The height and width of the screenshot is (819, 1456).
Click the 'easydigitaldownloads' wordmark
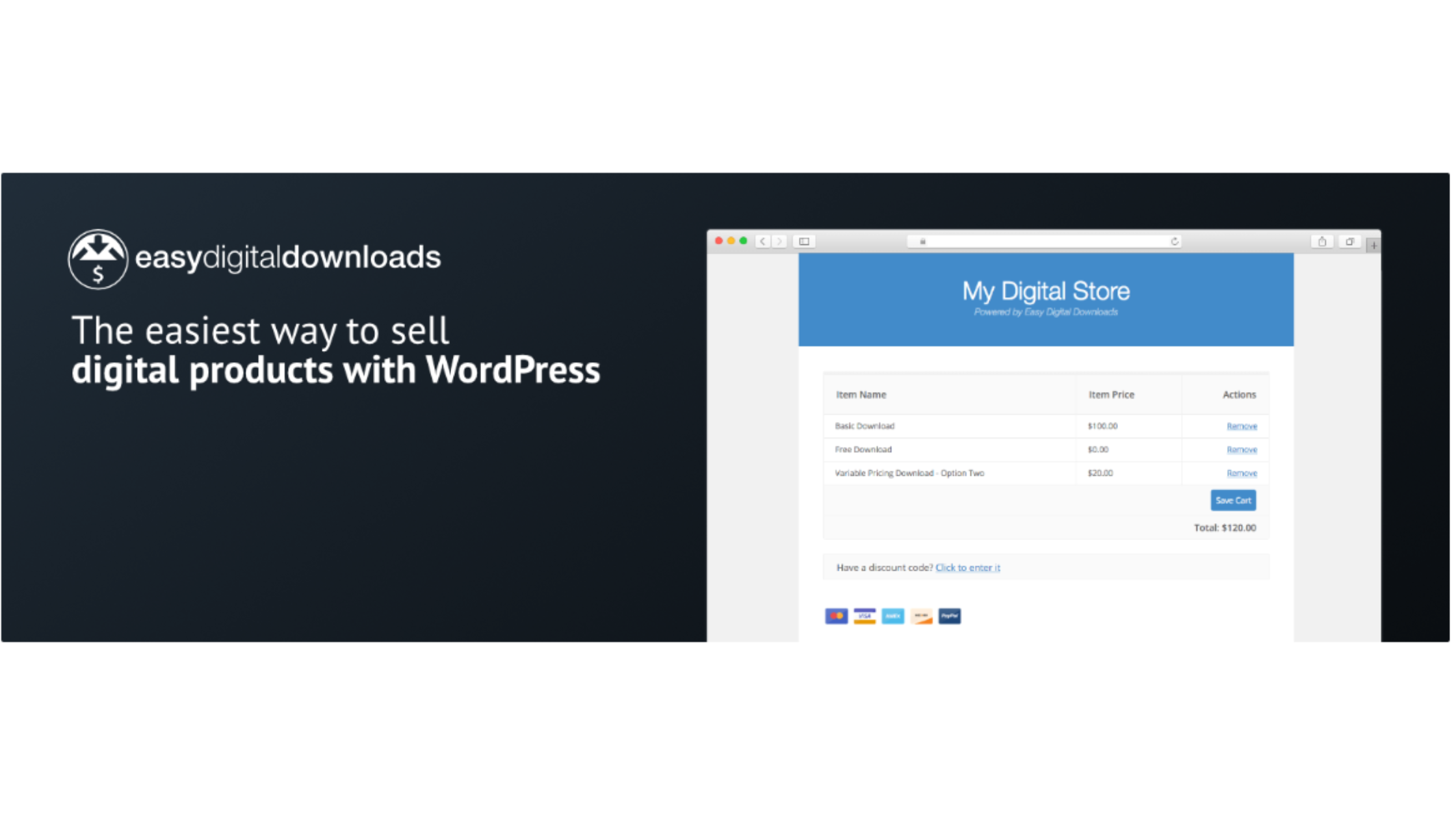pyautogui.click(x=288, y=257)
